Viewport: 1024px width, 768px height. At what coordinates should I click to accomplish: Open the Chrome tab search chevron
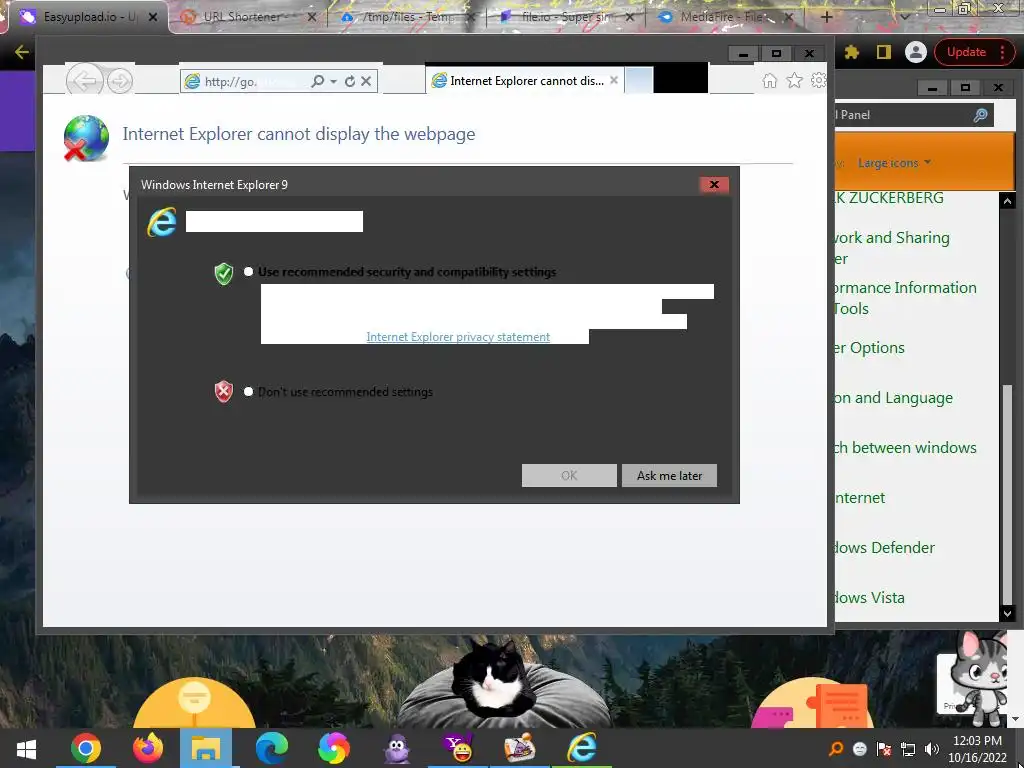905,17
